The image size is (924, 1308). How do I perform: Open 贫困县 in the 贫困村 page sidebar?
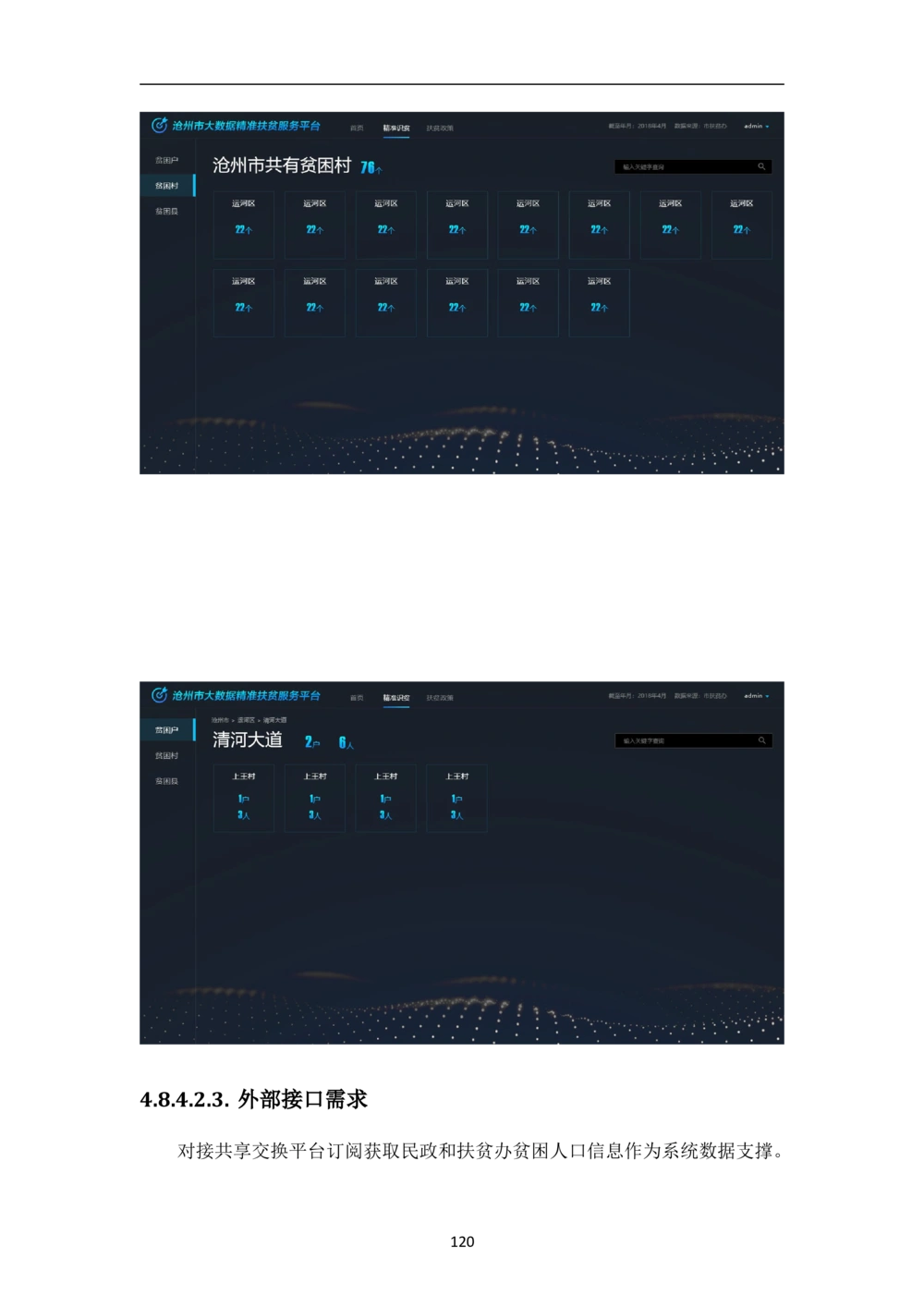point(167,212)
